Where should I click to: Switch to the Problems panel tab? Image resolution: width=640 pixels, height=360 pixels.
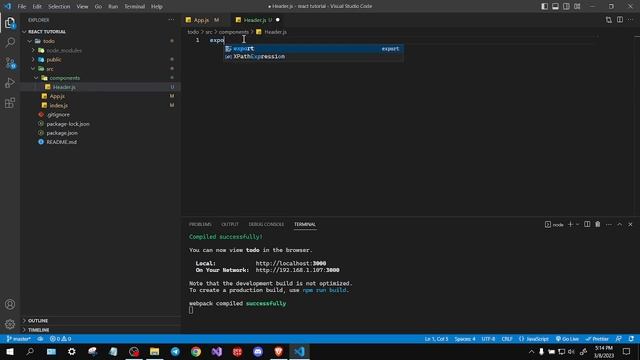[200, 224]
